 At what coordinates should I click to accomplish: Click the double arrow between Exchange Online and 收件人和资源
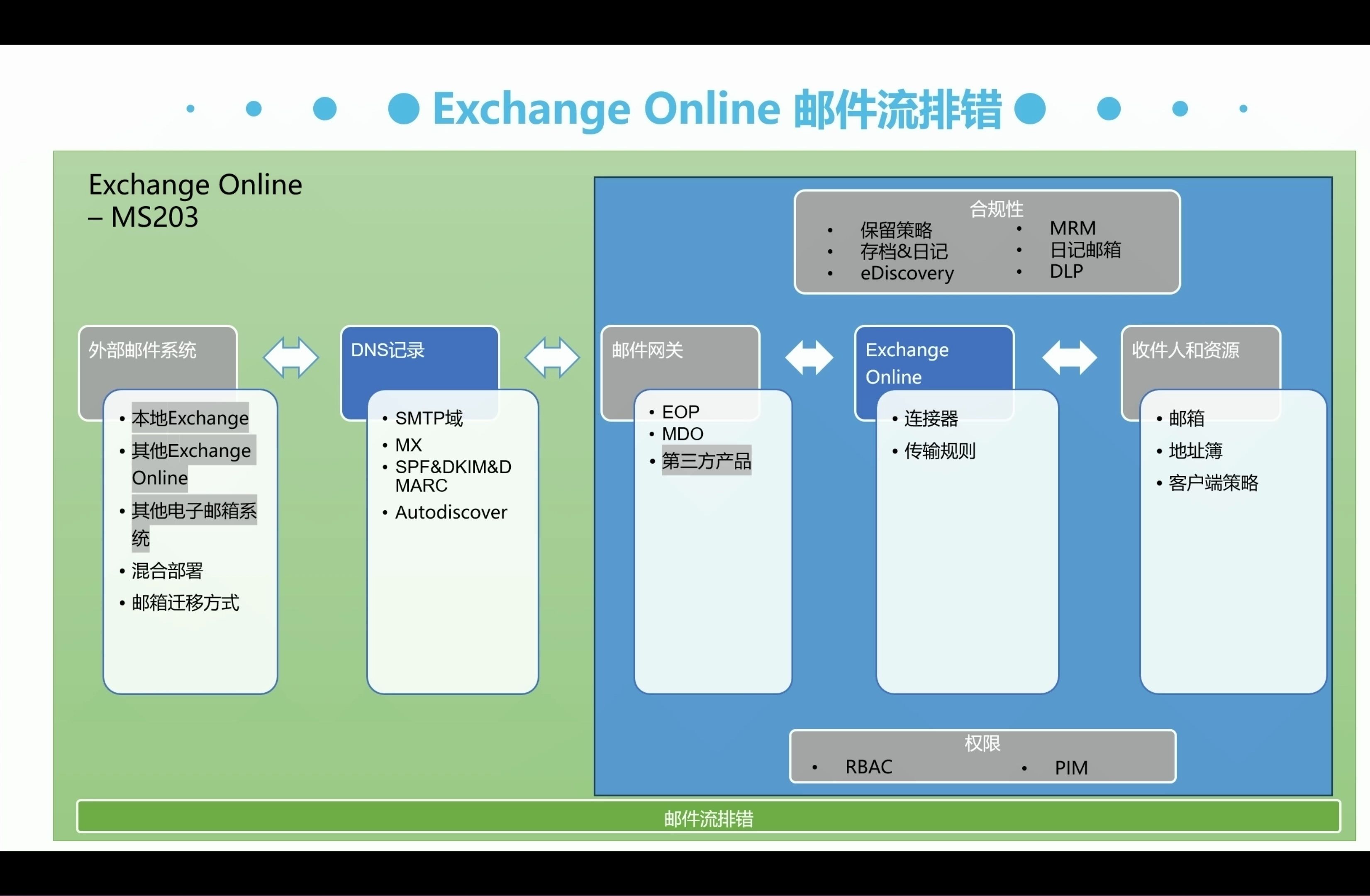[1070, 358]
